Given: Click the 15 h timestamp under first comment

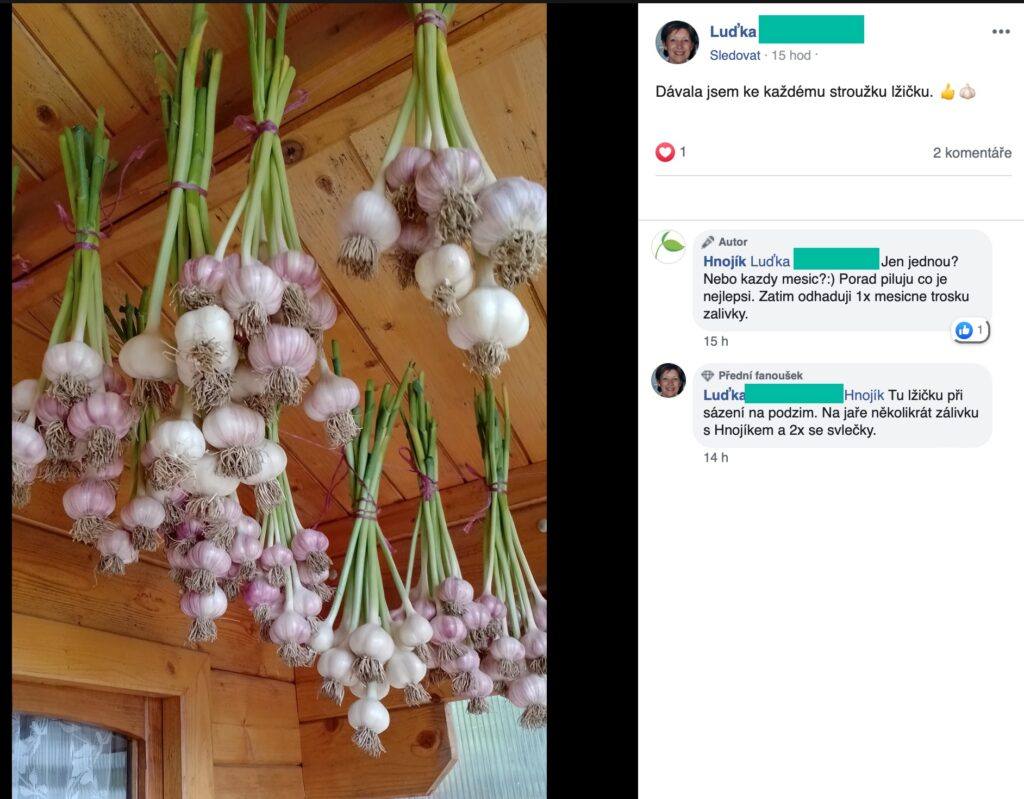Looking at the screenshot, I should coord(716,341).
